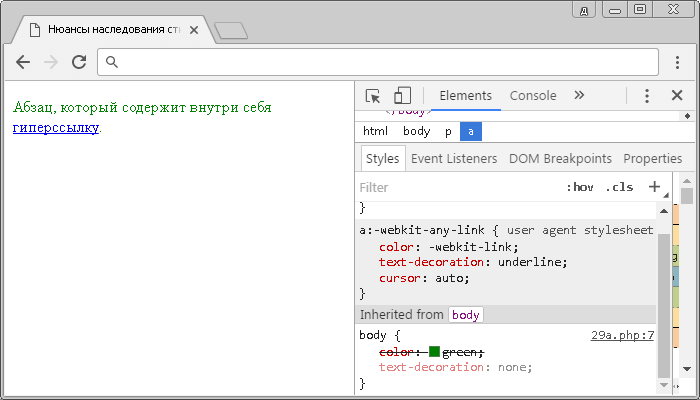This screenshot has width=700, height=400.
Task: Select the Нюансы наследования browser tab
Action: point(114,30)
